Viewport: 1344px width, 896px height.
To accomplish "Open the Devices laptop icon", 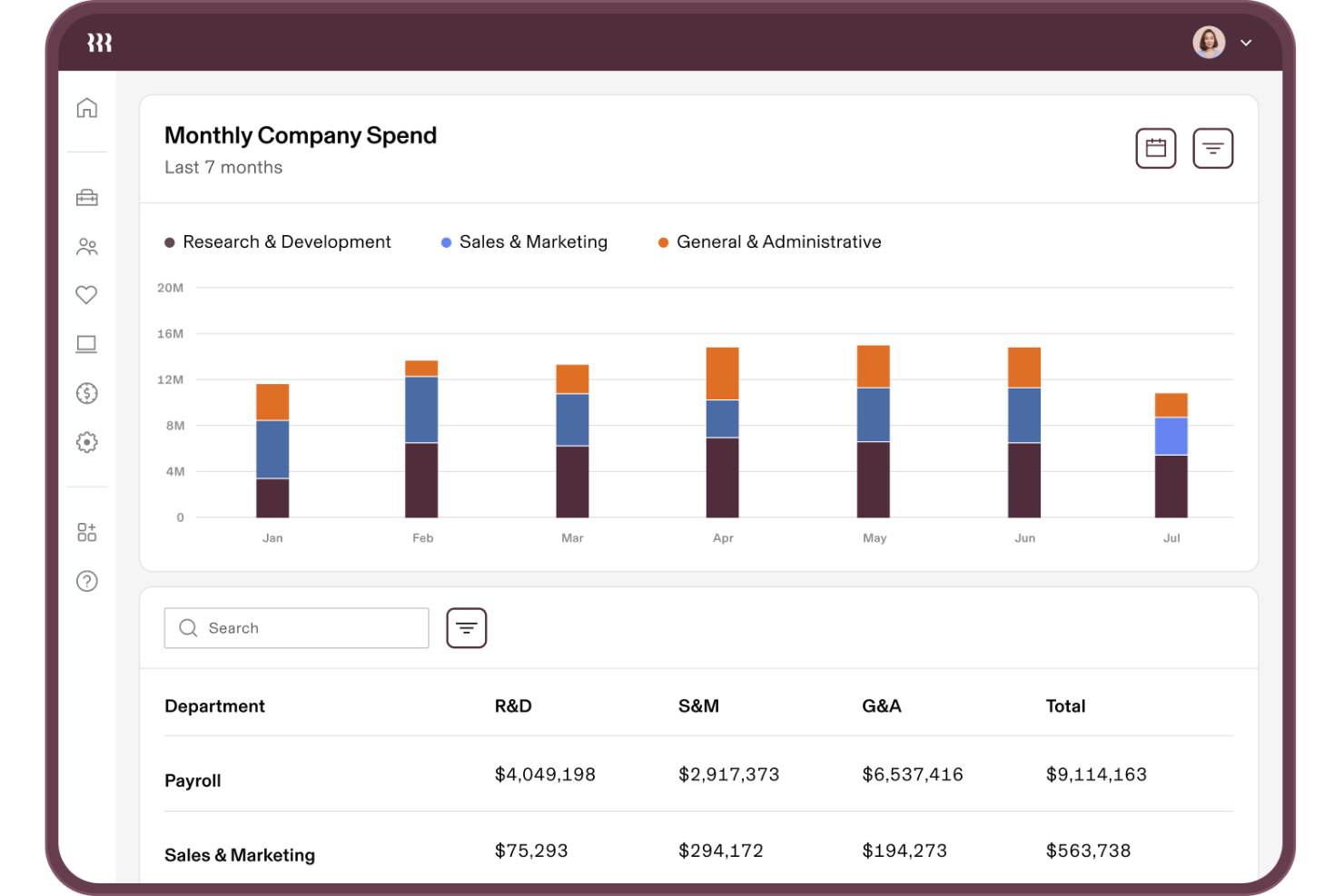I will pos(87,344).
